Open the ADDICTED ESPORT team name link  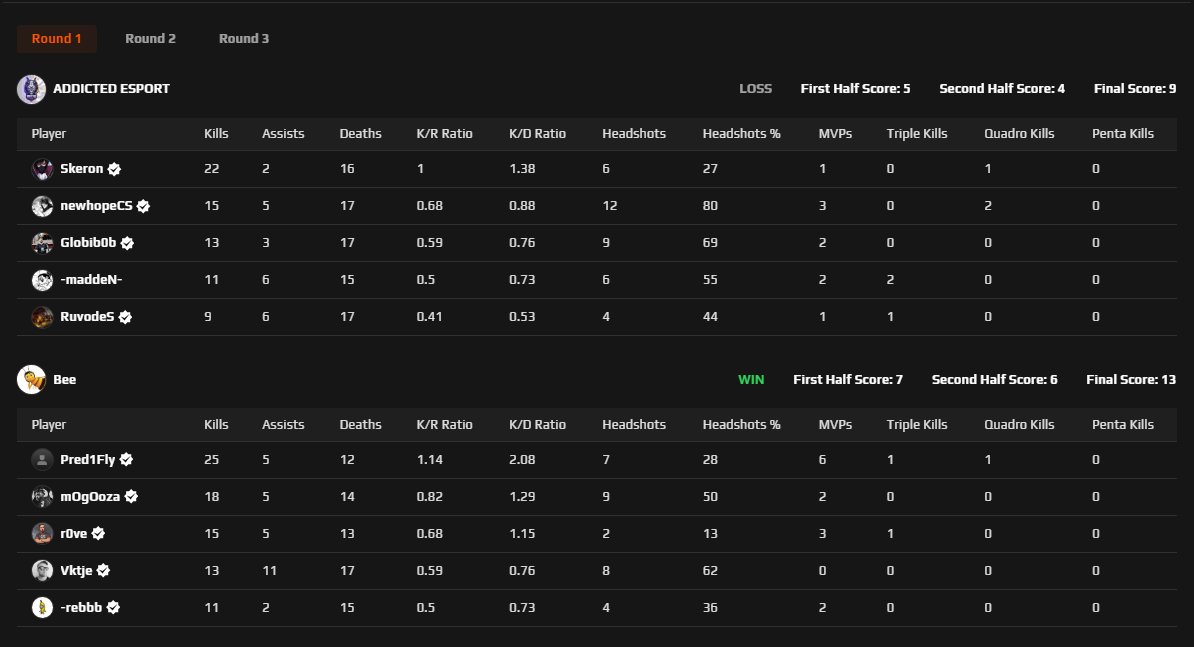tap(111, 89)
